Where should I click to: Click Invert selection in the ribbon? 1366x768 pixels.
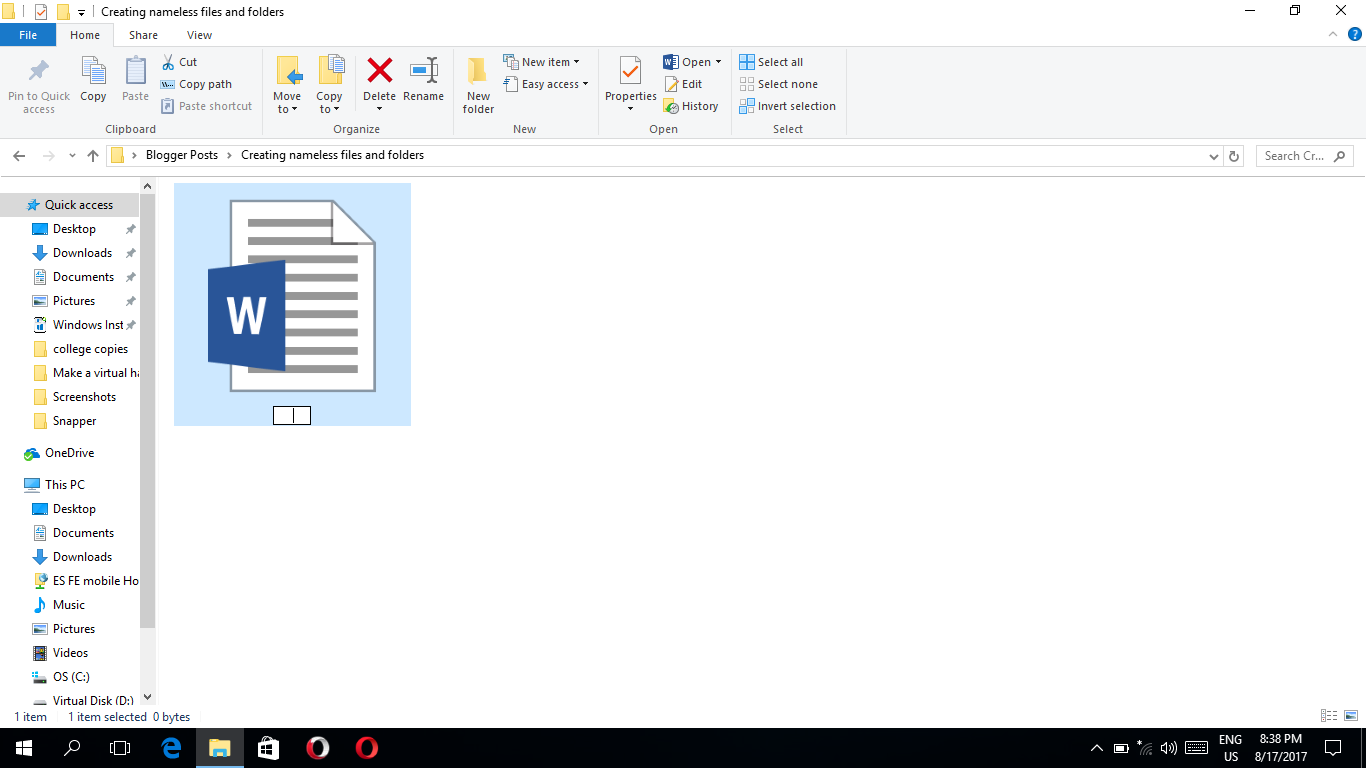(x=787, y=106)
